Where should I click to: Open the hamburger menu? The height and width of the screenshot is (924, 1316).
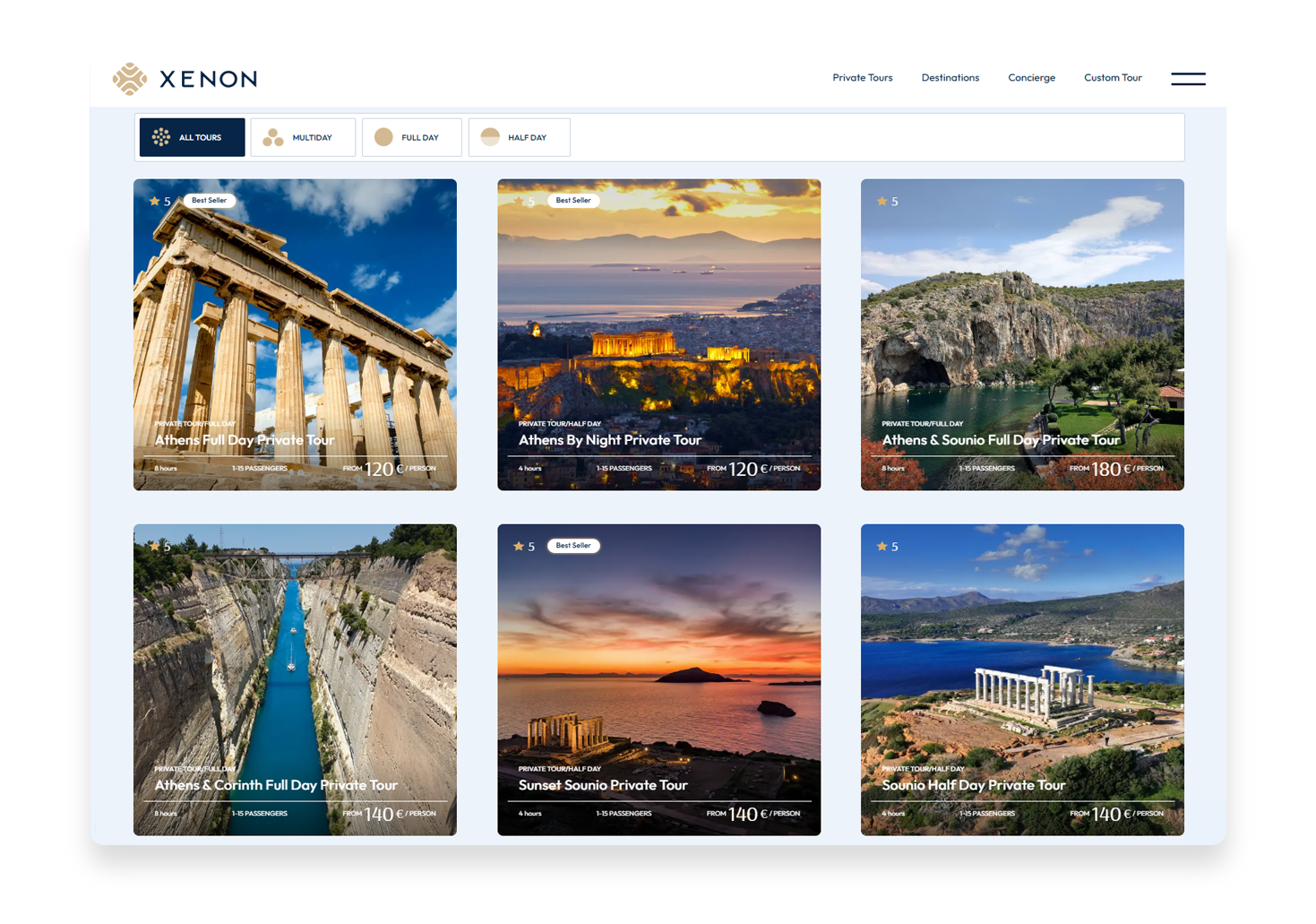coord(1188,79)
